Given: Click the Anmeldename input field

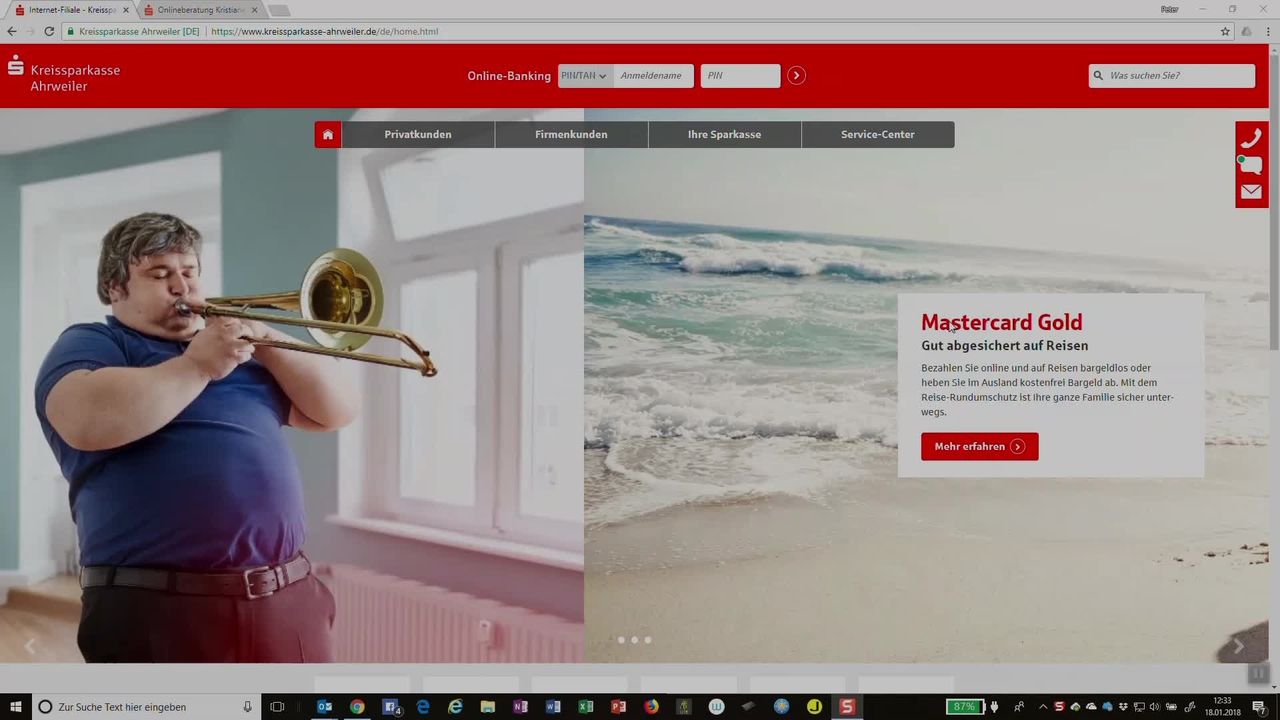Looking at the screenshot, I should click(x=653, y=75).
